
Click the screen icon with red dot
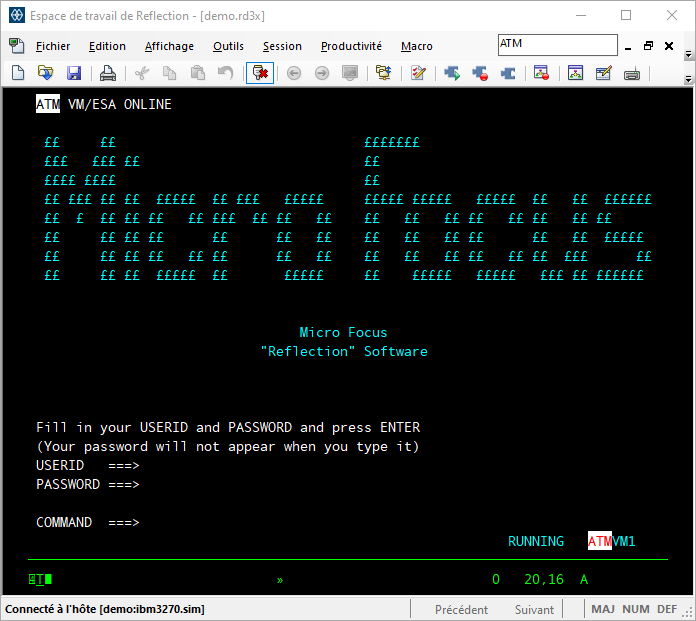[x=542, y=73]
